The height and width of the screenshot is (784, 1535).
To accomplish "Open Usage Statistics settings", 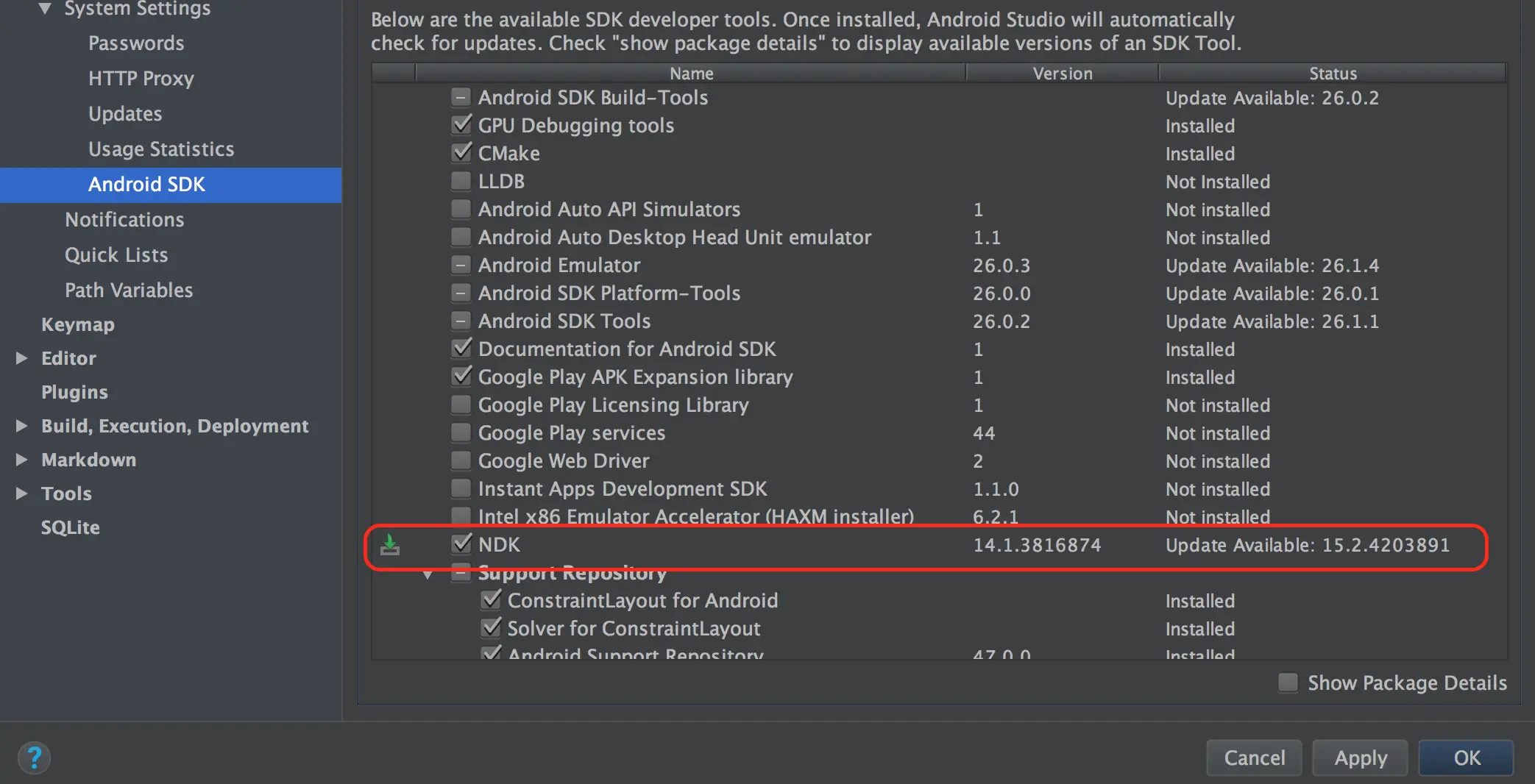I will [161, 149].
